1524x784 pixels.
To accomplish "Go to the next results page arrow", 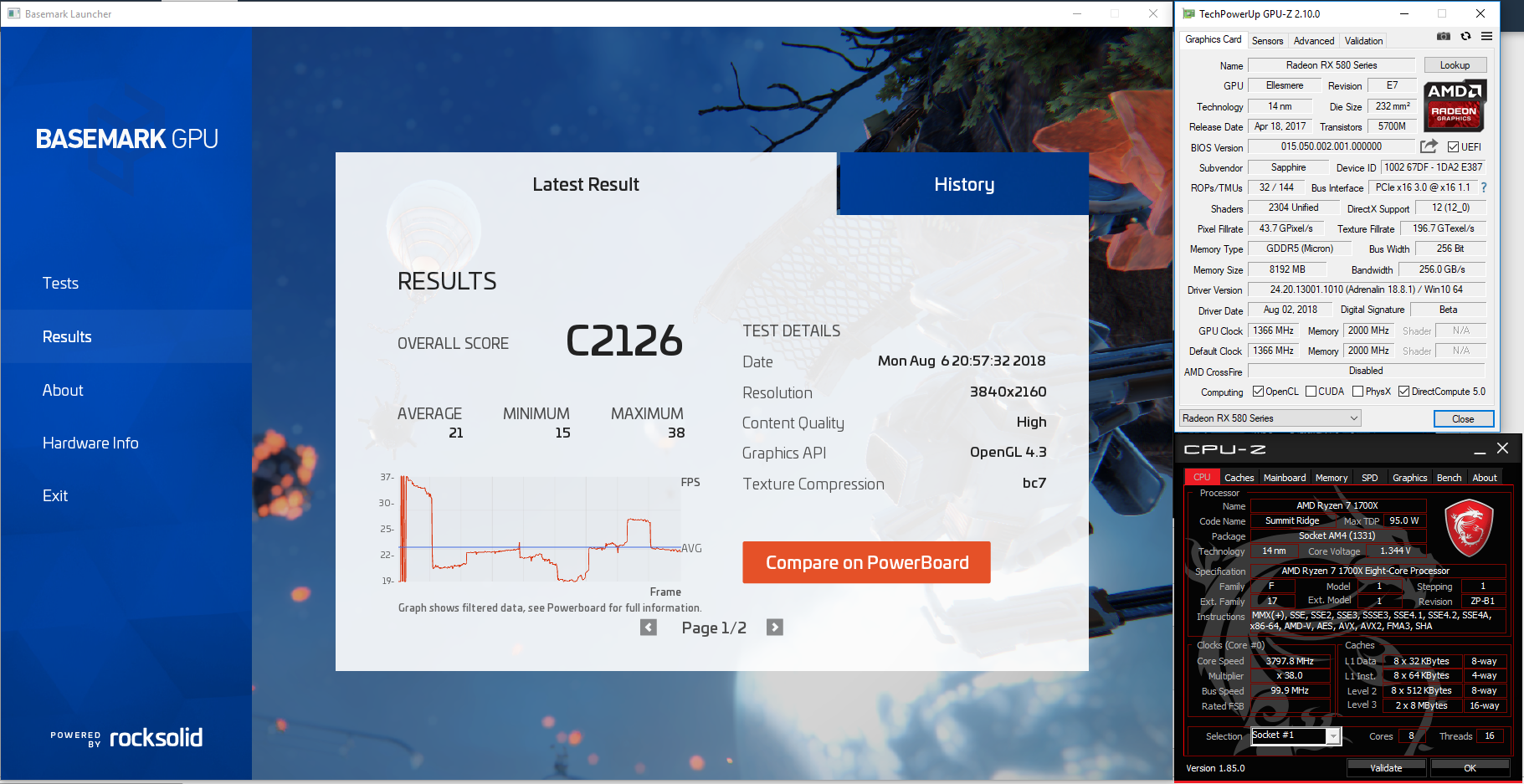I will click(x=775, y=628).
